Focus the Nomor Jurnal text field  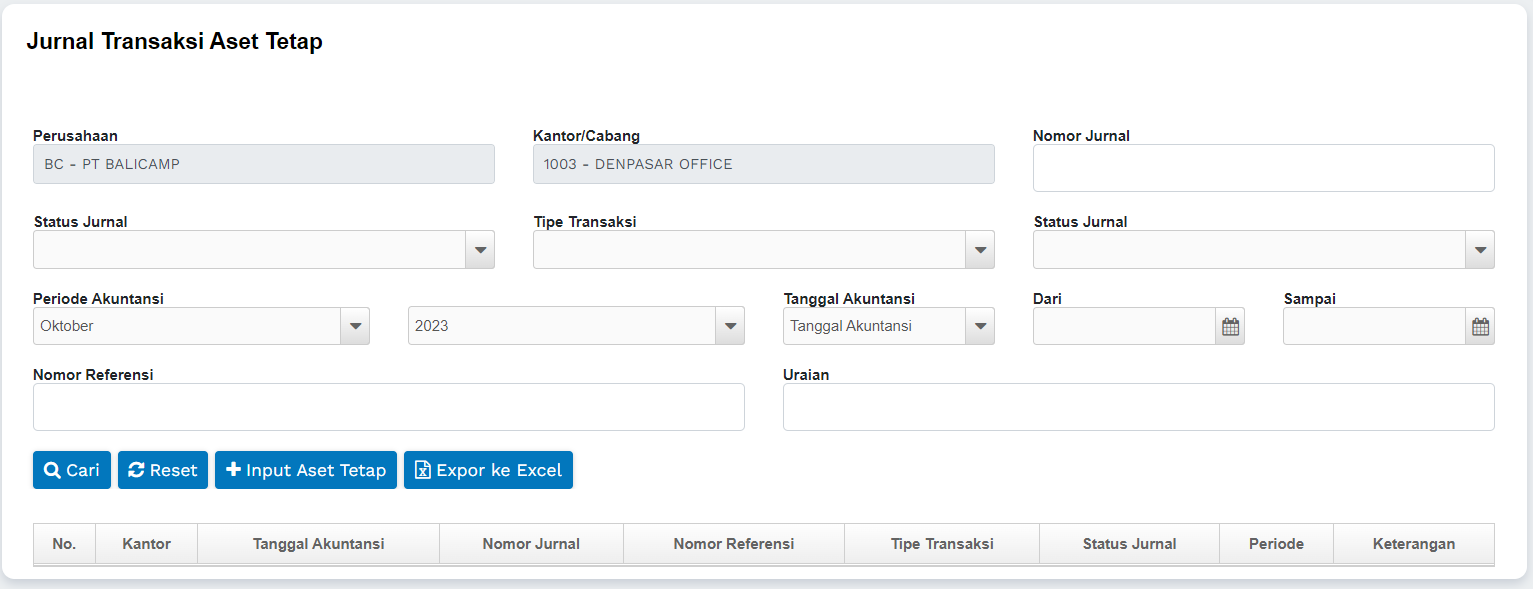click(1263, 168)
